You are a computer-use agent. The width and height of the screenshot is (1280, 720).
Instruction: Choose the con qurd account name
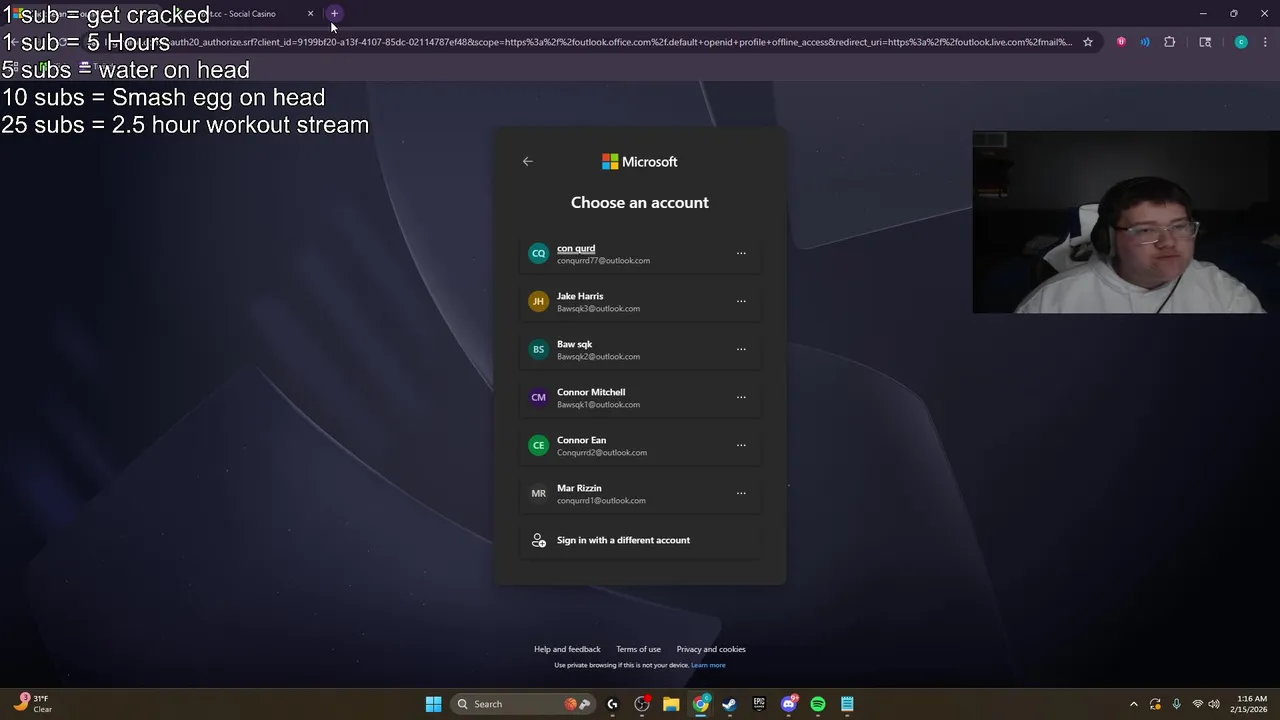tap(576, 248)
